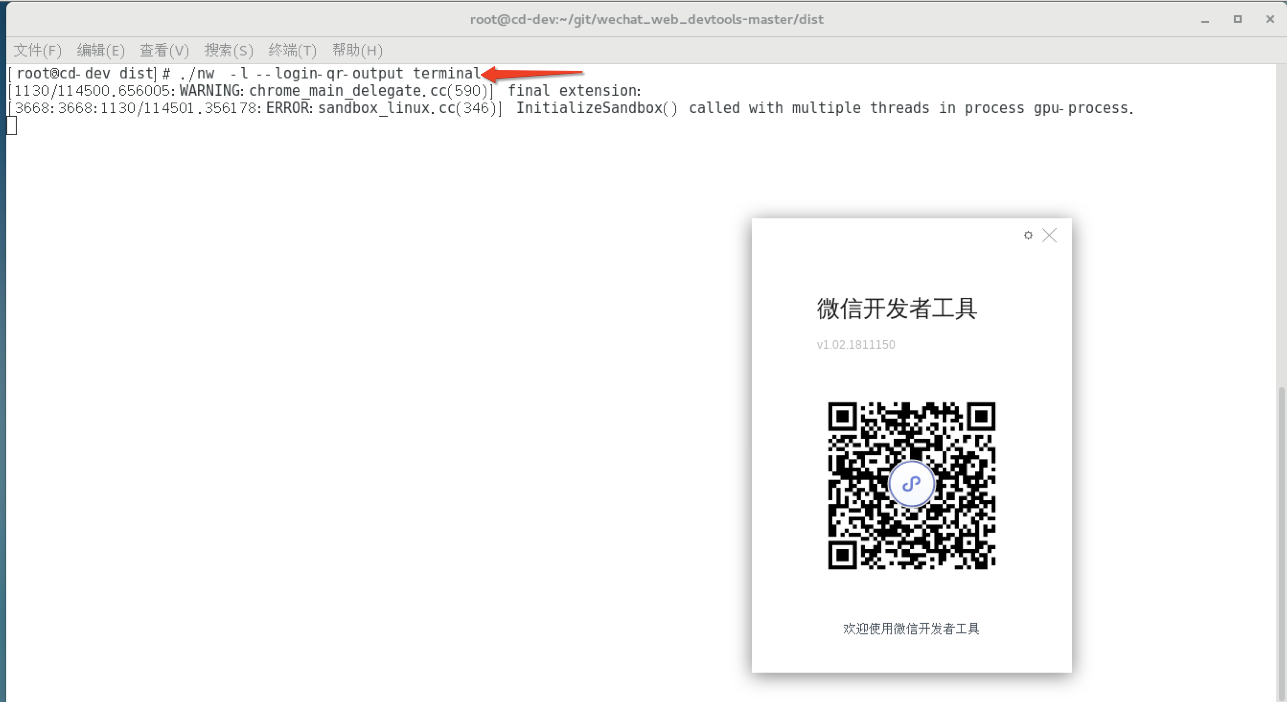
Task: Click the 欢迎使用微信开发者工具 welcome text
Action: pos(911,628)
